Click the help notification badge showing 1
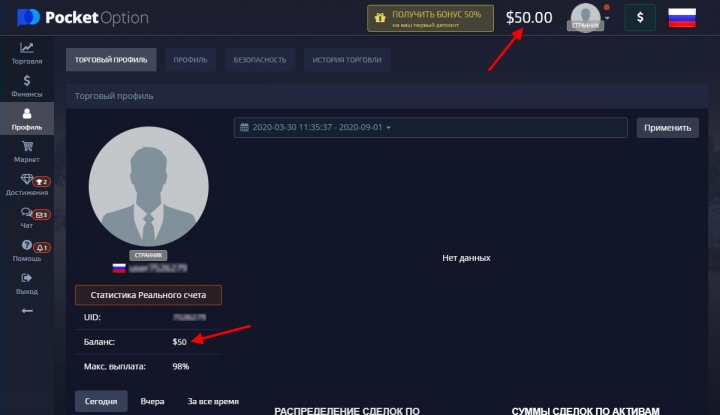 click(42, 248)
